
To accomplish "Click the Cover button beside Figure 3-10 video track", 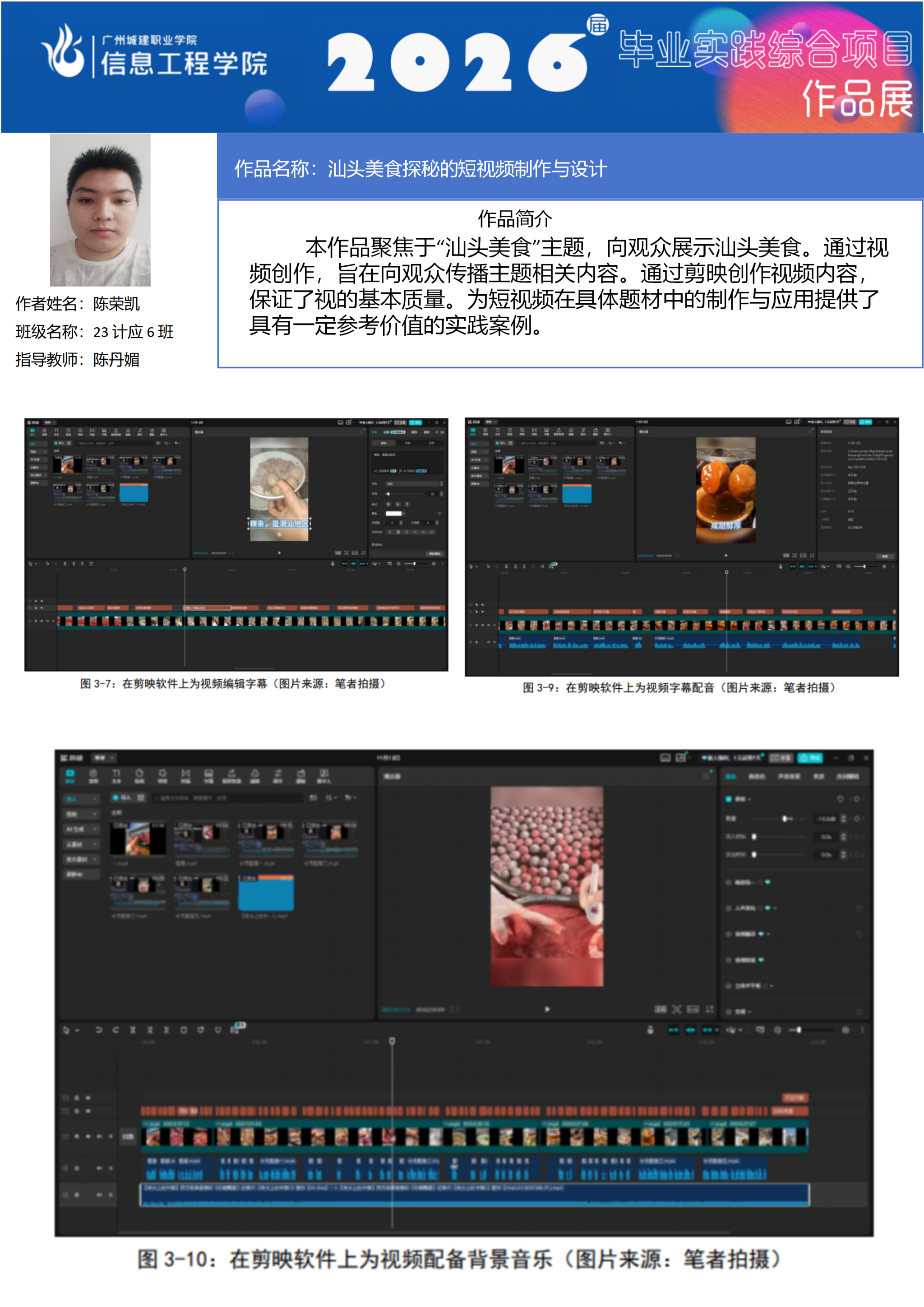I will [128, 1137].
